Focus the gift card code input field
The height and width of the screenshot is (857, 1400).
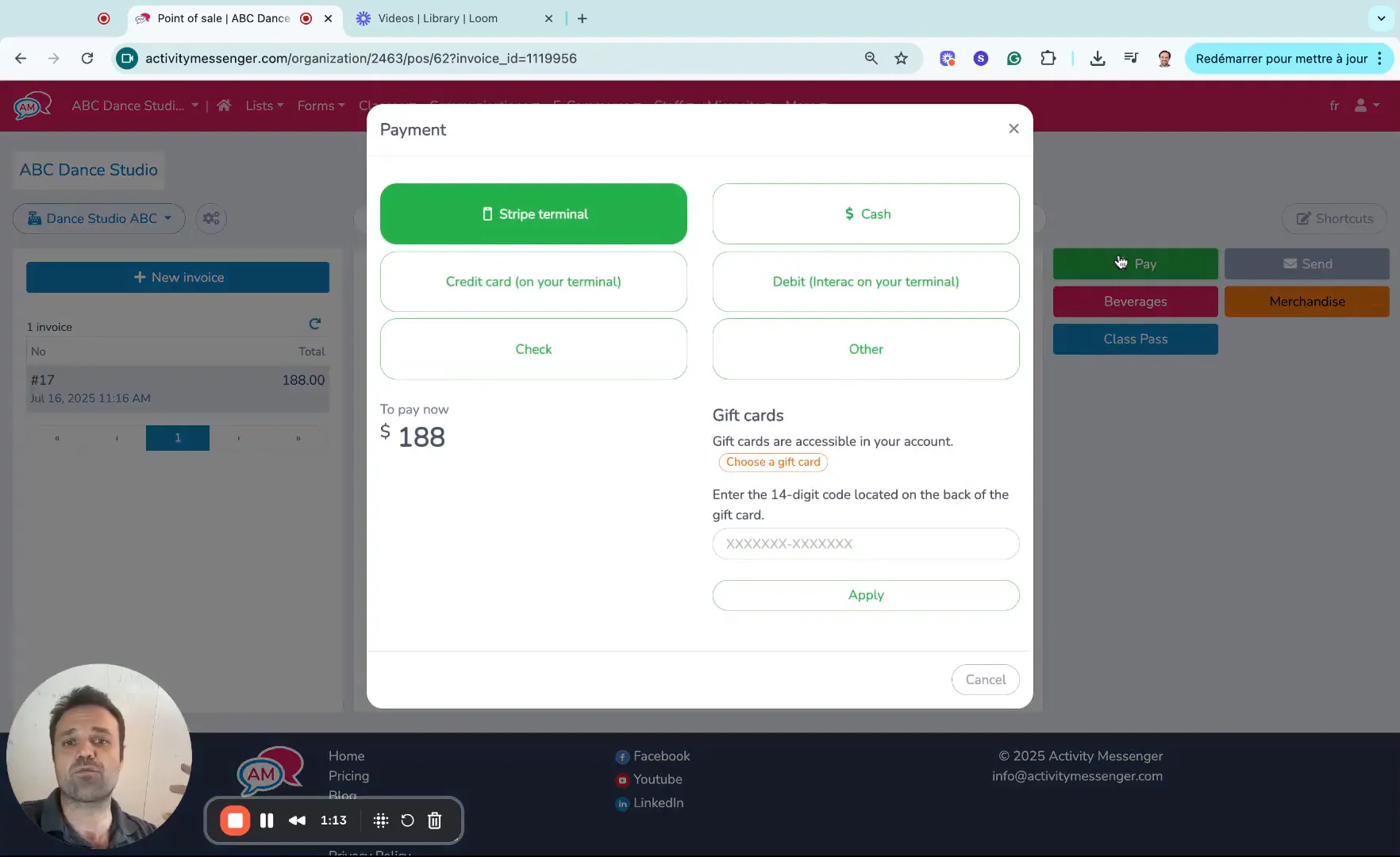coord(866,544)
